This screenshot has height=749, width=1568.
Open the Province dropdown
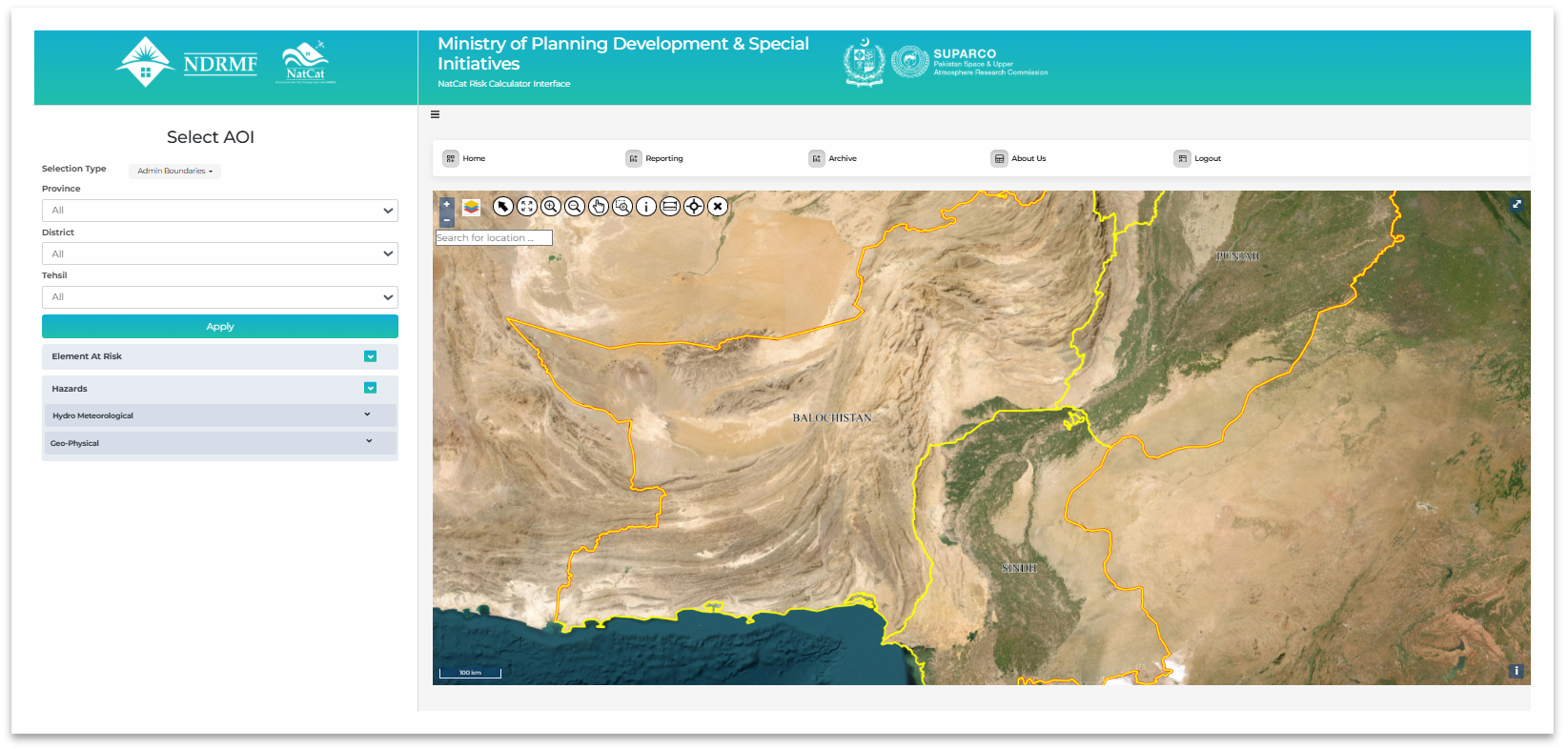click(219, 211)
